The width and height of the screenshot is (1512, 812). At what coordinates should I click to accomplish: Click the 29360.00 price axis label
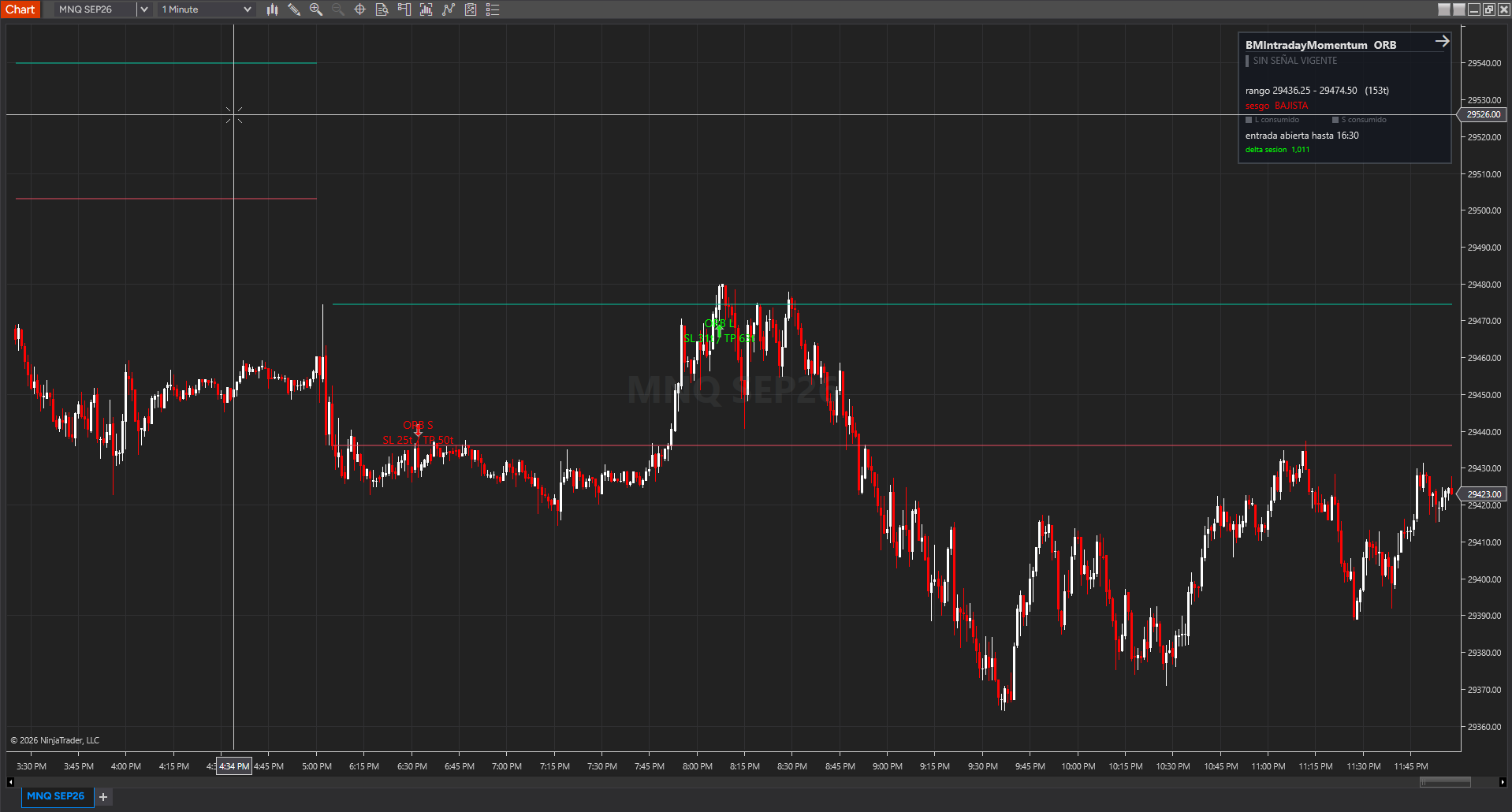pos(1484,727)
